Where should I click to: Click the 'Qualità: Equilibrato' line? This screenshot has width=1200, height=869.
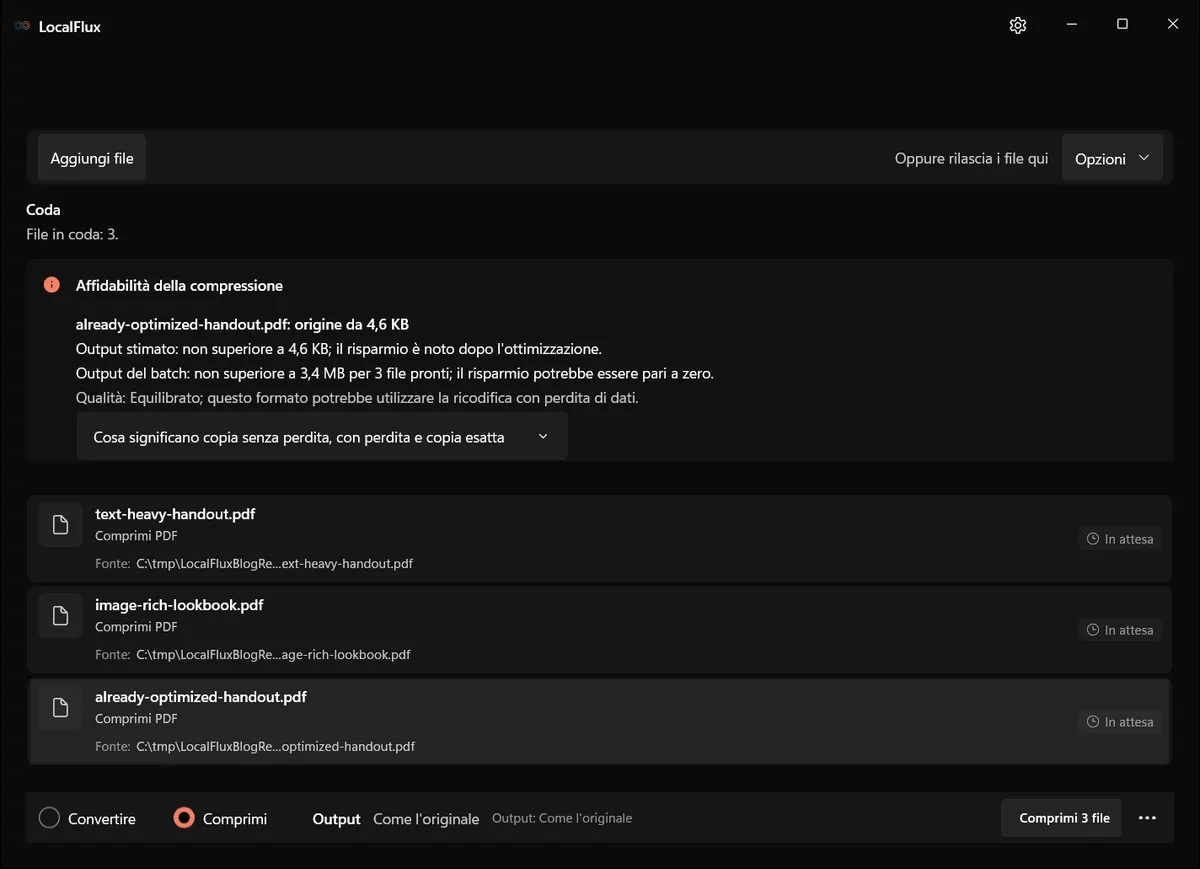357,397
